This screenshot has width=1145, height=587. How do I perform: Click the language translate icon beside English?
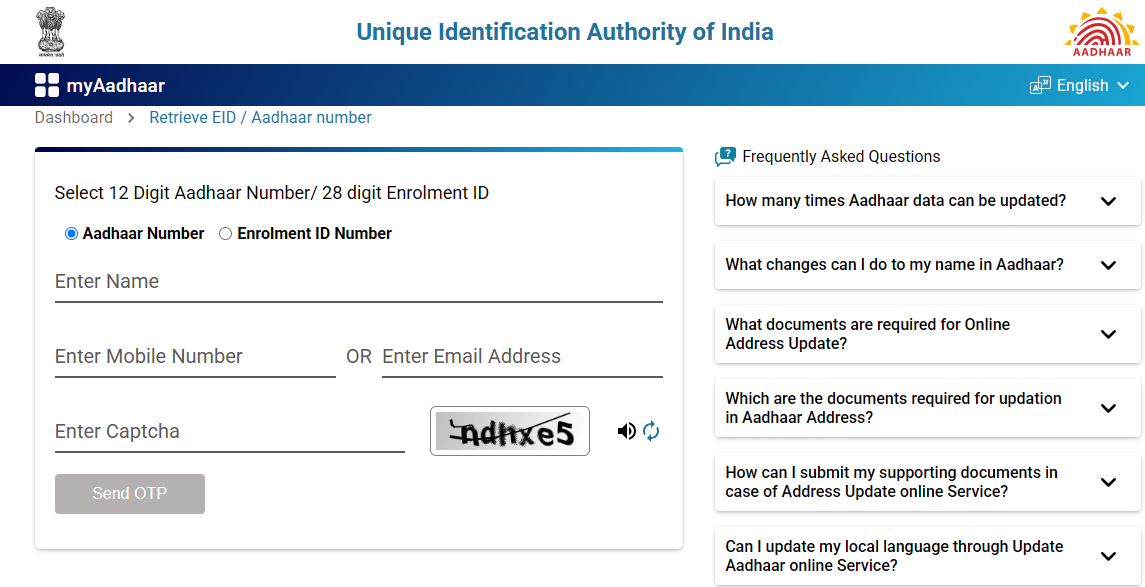[x=1040, y=85]
